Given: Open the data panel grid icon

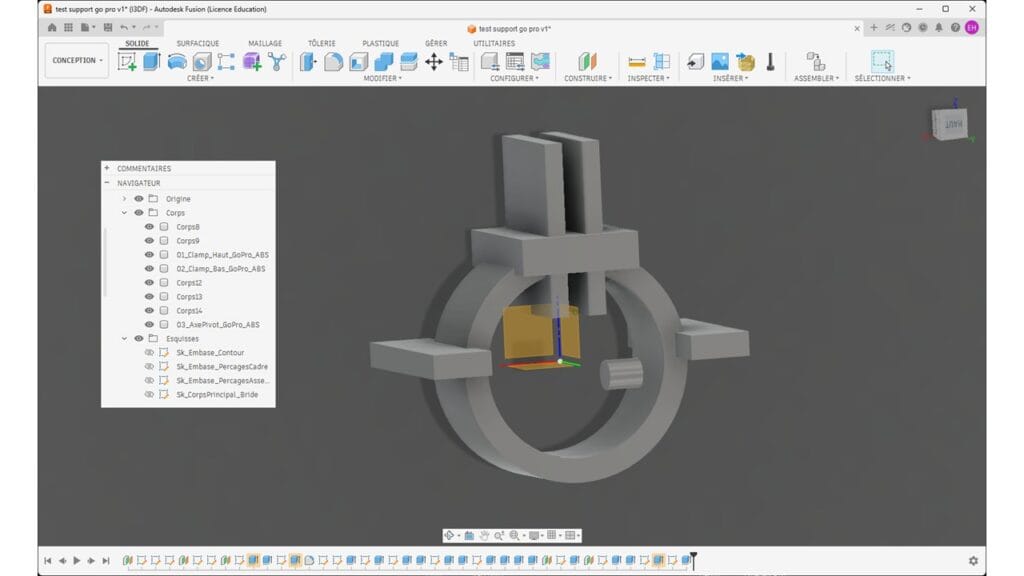Looking at the screenshot, I should click(68, 27).
